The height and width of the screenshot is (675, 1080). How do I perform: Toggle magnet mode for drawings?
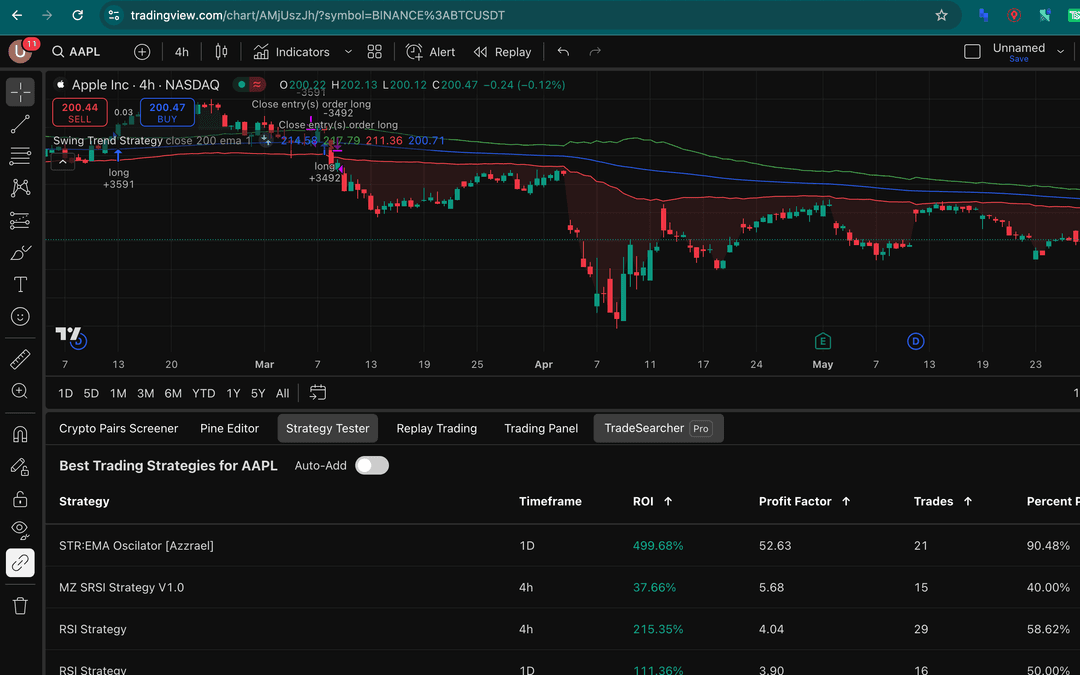[20, 434]
